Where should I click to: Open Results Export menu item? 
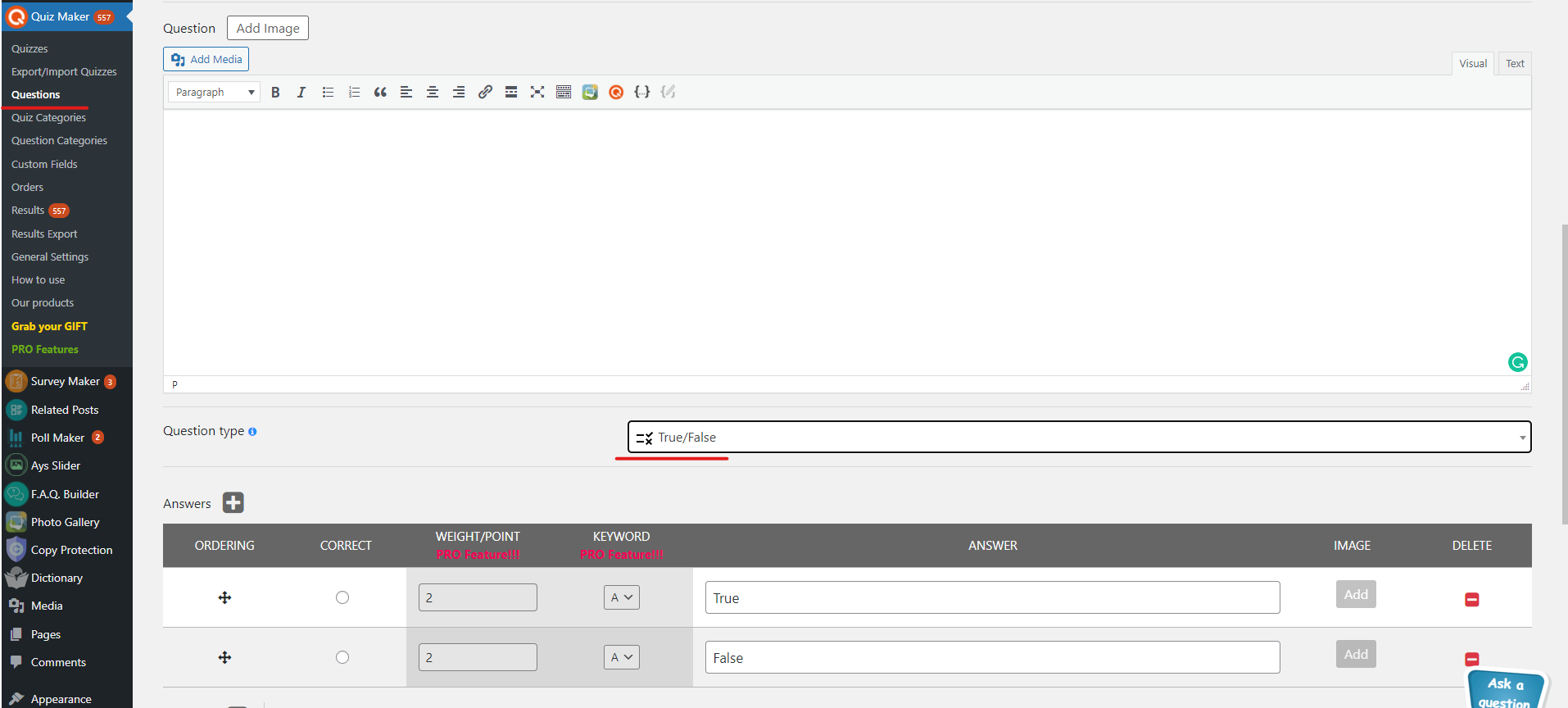tap(44, 234)
